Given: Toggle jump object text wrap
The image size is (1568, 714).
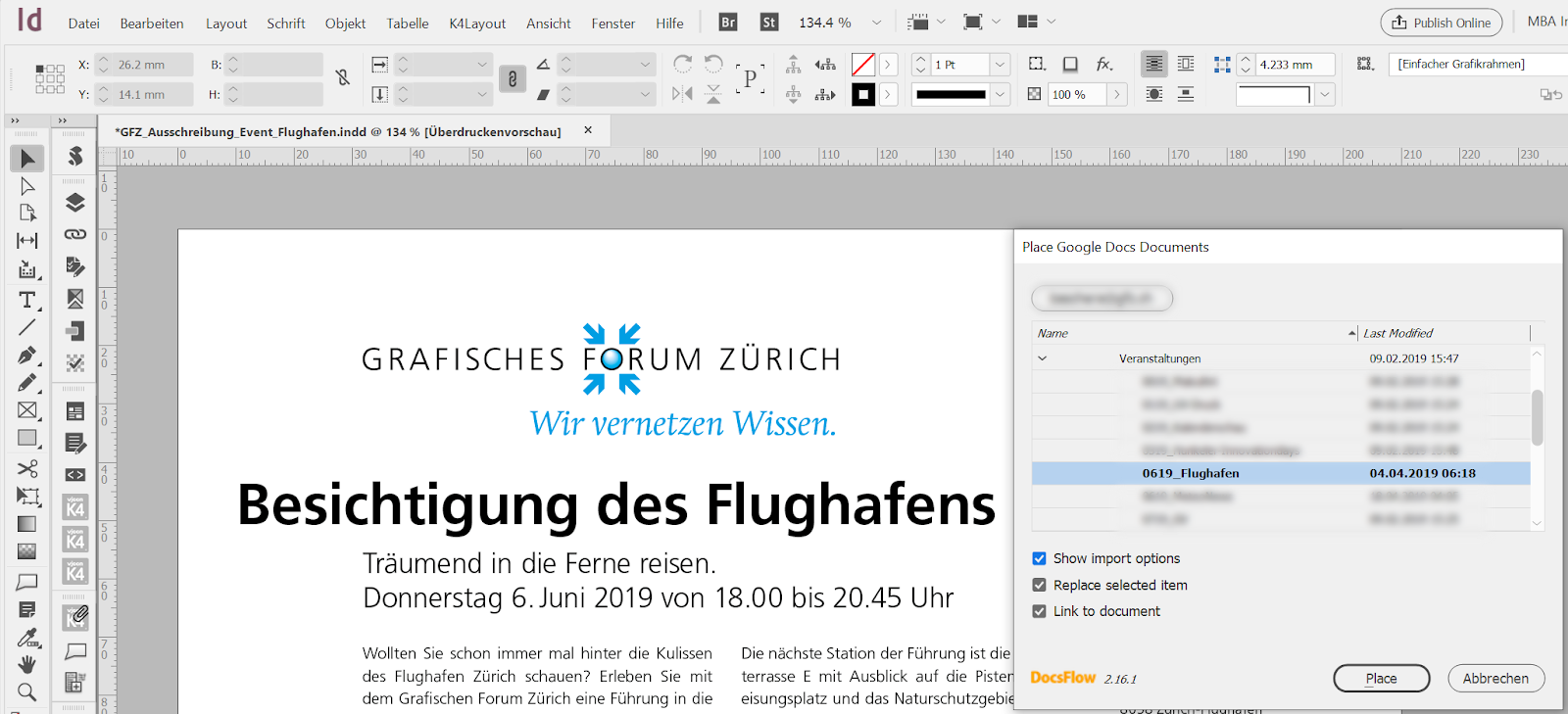Looking at the screenshot, I should (1186, 94).
